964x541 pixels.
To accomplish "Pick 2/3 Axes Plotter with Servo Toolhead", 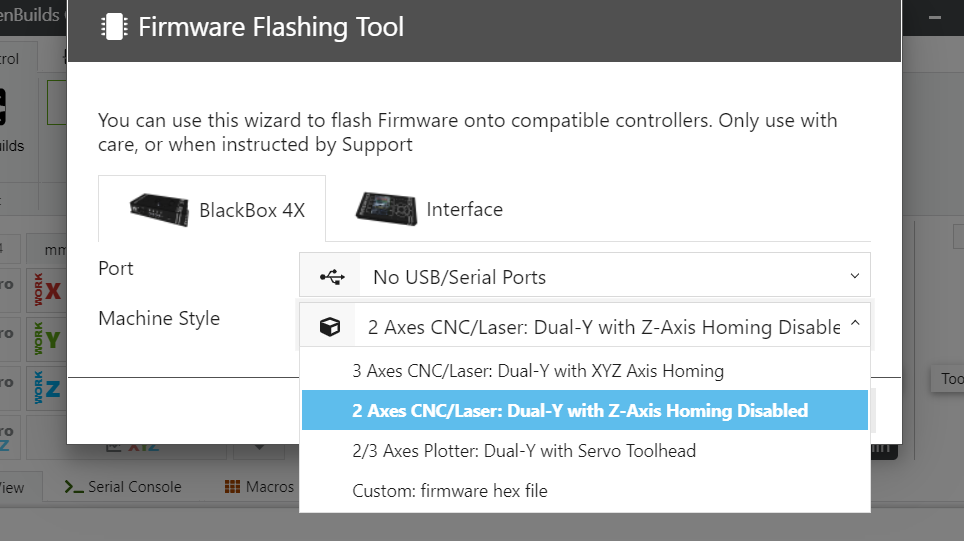I will tap(524, 451).
